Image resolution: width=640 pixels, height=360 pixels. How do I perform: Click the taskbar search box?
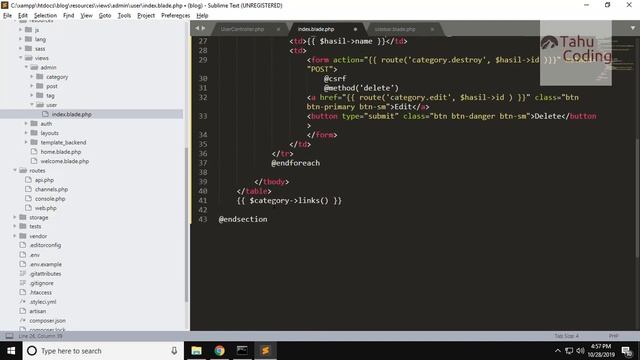pos(103,351)
